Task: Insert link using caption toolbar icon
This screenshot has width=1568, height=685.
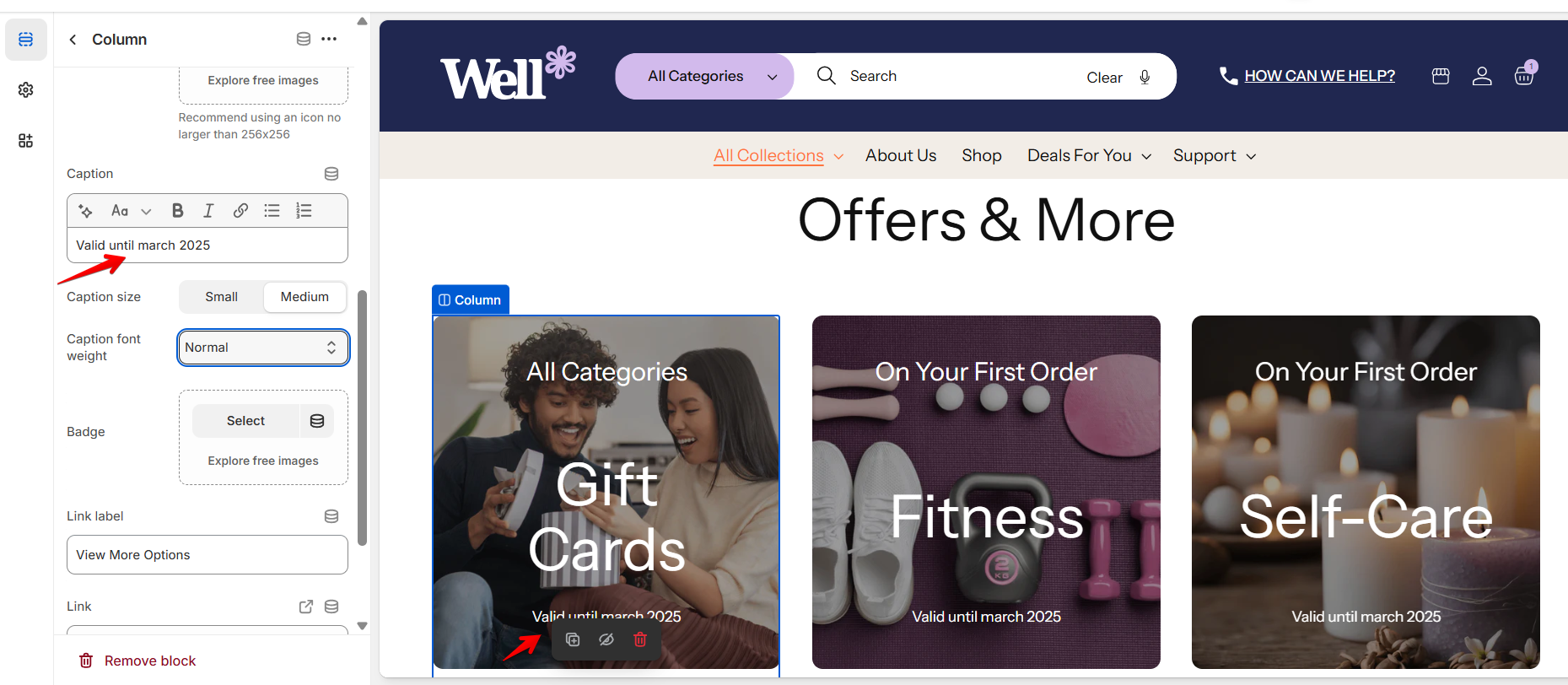Action: pos(240,211)
